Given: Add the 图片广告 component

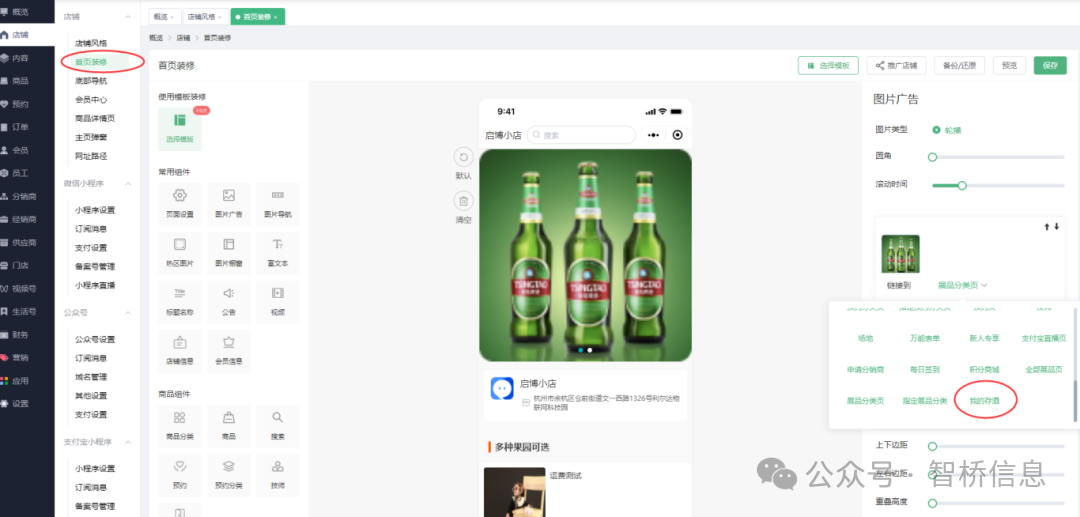Looking at the screenshot, I should point(229,203).
